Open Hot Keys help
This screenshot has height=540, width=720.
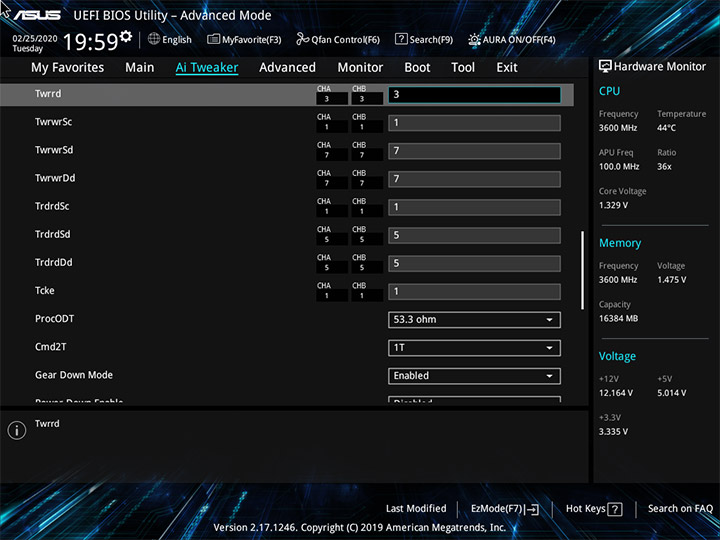point(594,509)
